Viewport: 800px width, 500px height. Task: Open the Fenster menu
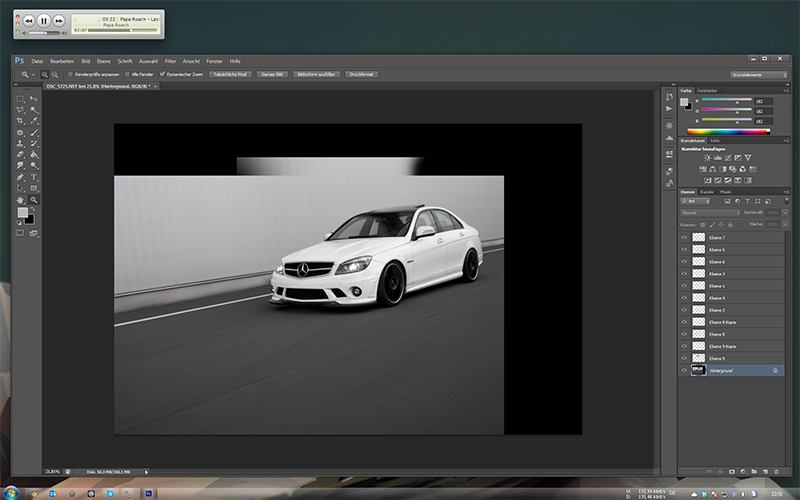[214, 61]
